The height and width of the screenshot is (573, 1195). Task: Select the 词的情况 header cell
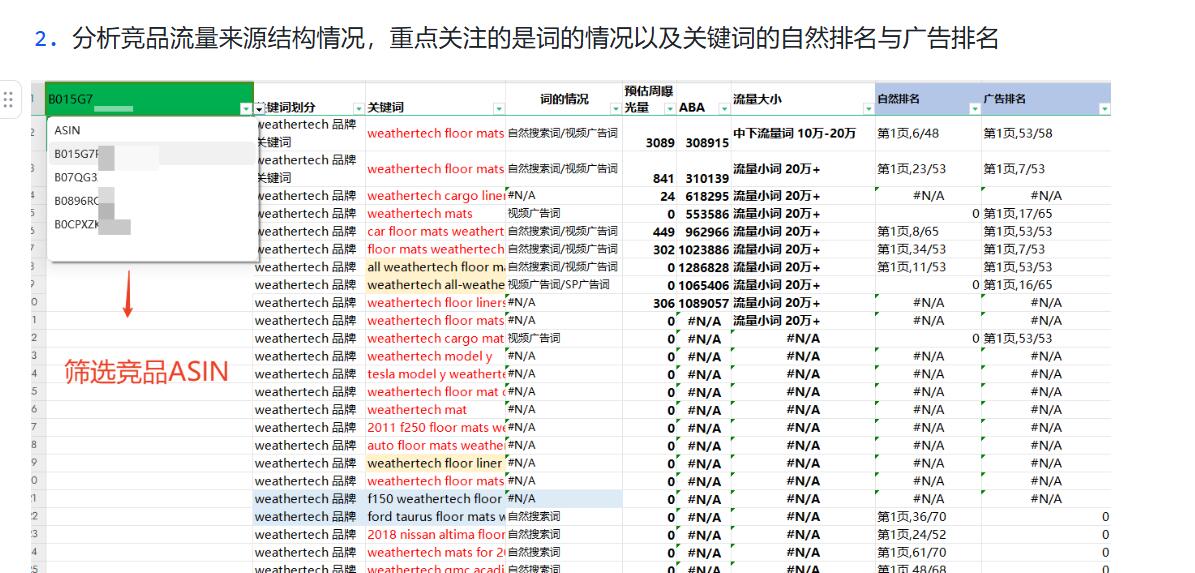tap(564, 99)
